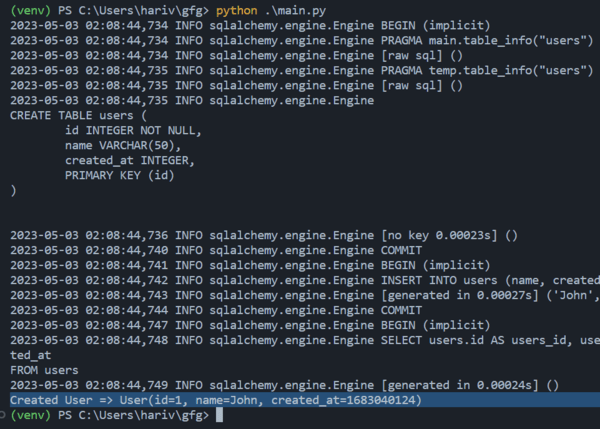The image size is (600, 429).
Task: Click 'id INTEGER NOT NULL,' line
Action: (x=133, y=130)
